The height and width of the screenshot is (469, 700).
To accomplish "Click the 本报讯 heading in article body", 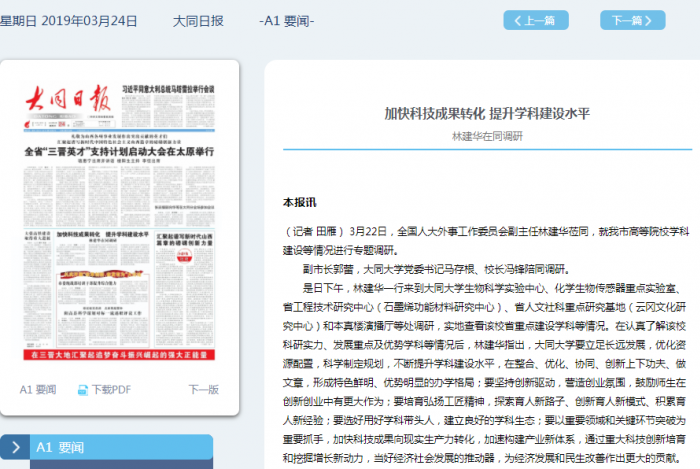I will tap(299, 202).
